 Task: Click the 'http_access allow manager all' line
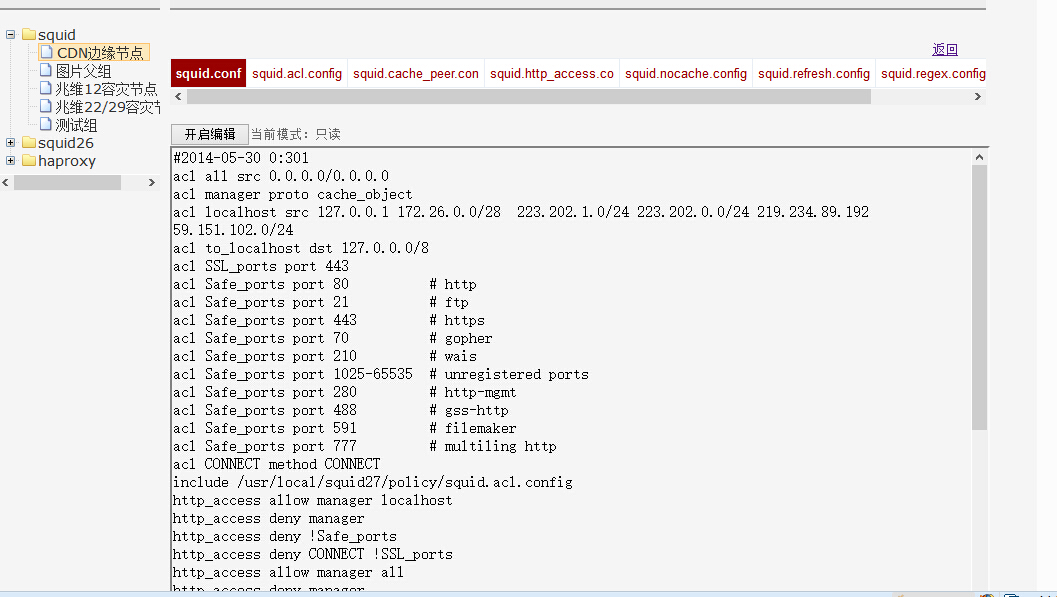click(x=289, y=573)
